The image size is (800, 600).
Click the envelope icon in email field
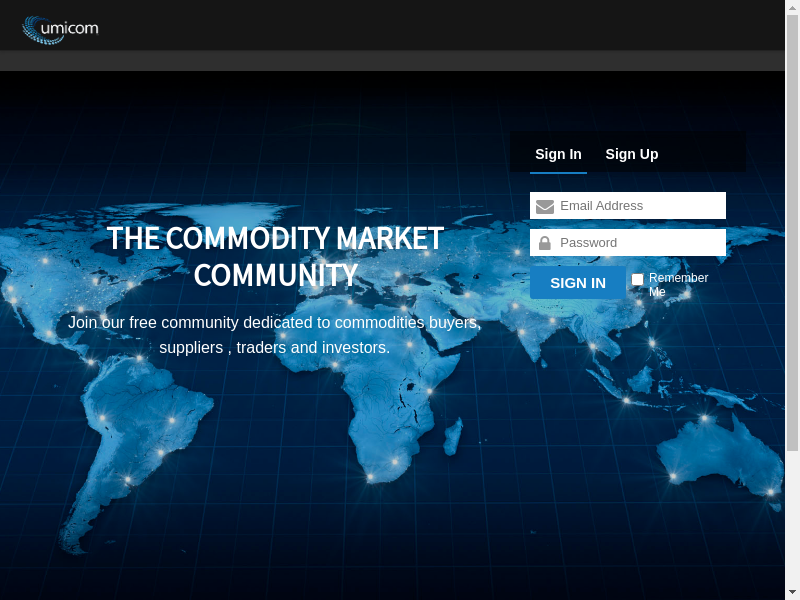(x=545, y=207)
